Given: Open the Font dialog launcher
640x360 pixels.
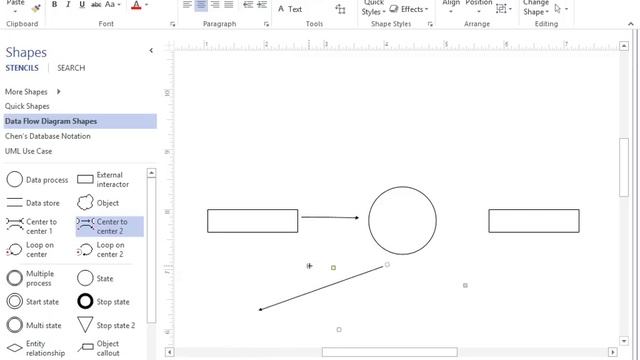Looking at the screenshot, I should coord(172,24).
